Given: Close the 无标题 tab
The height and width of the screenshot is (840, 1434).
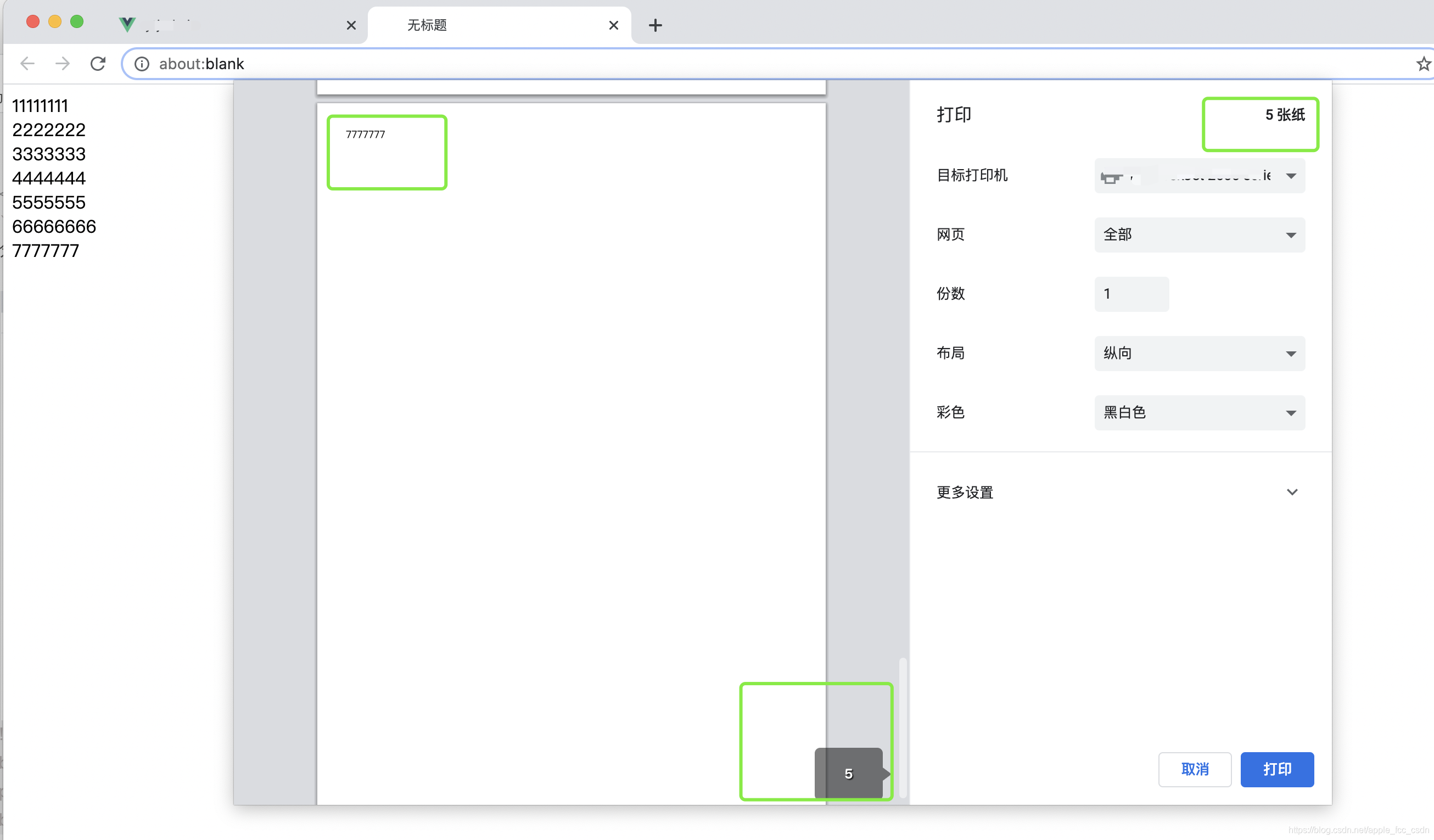Looking at the screenshot, I should [x=613, y=25].
